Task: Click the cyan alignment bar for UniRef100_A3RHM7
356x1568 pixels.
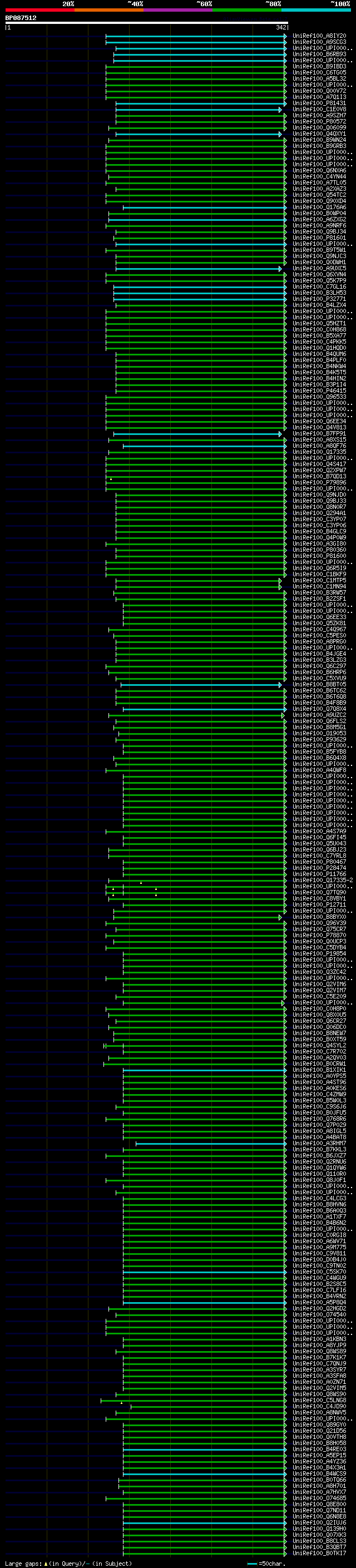Action: tap(211, 1143)
